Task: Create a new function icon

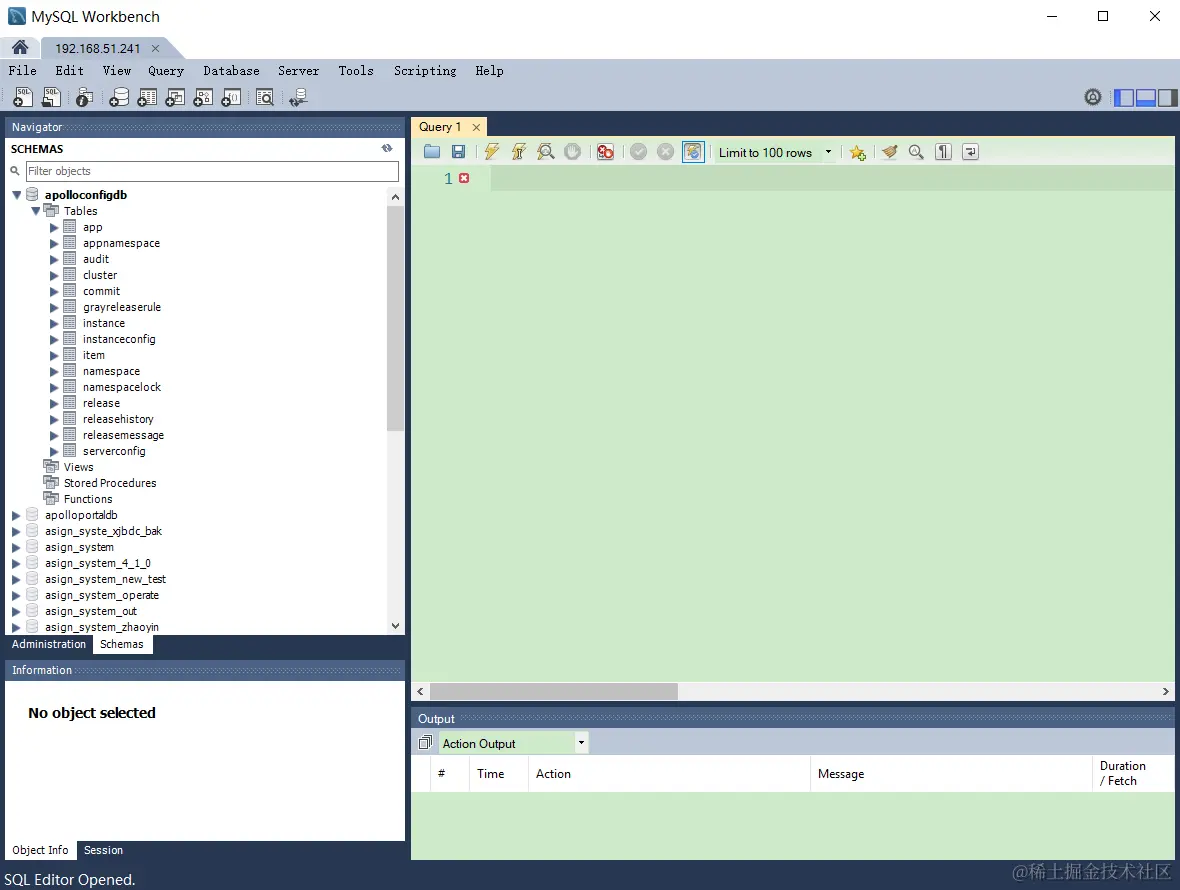Action: tap(231, 97)
